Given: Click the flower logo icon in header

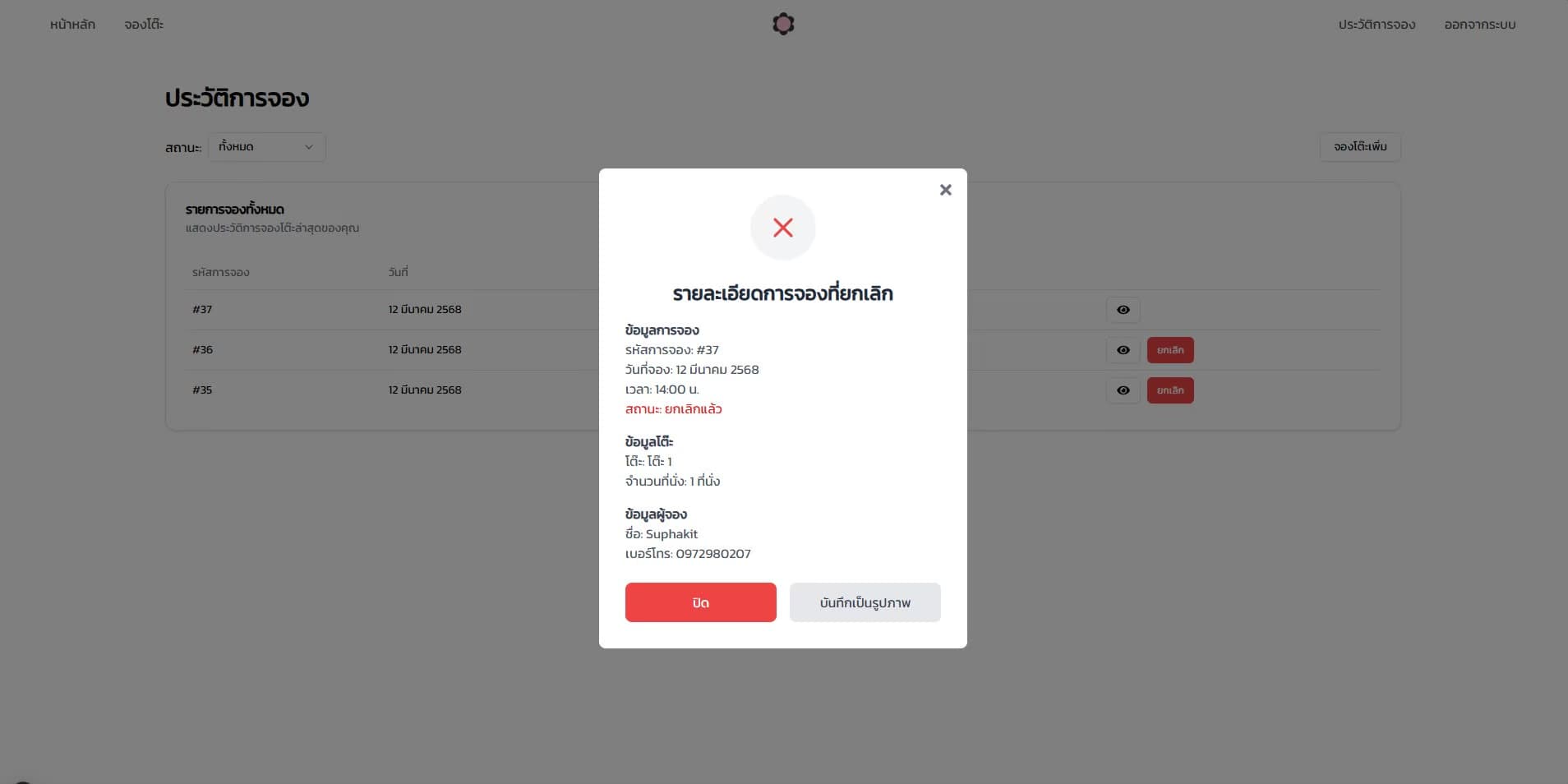Looking at the screenshot, I should 783,24.
